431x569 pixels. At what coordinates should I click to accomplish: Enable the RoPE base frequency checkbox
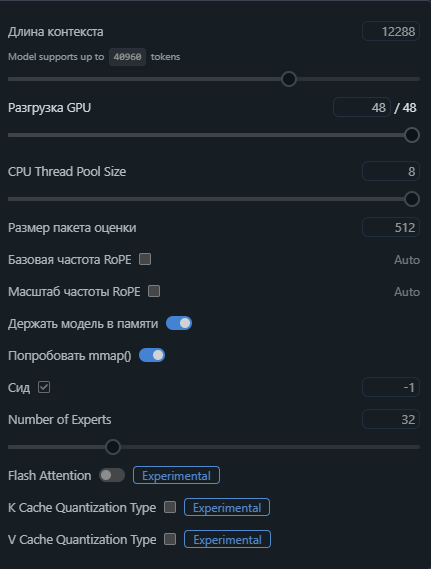145,259
